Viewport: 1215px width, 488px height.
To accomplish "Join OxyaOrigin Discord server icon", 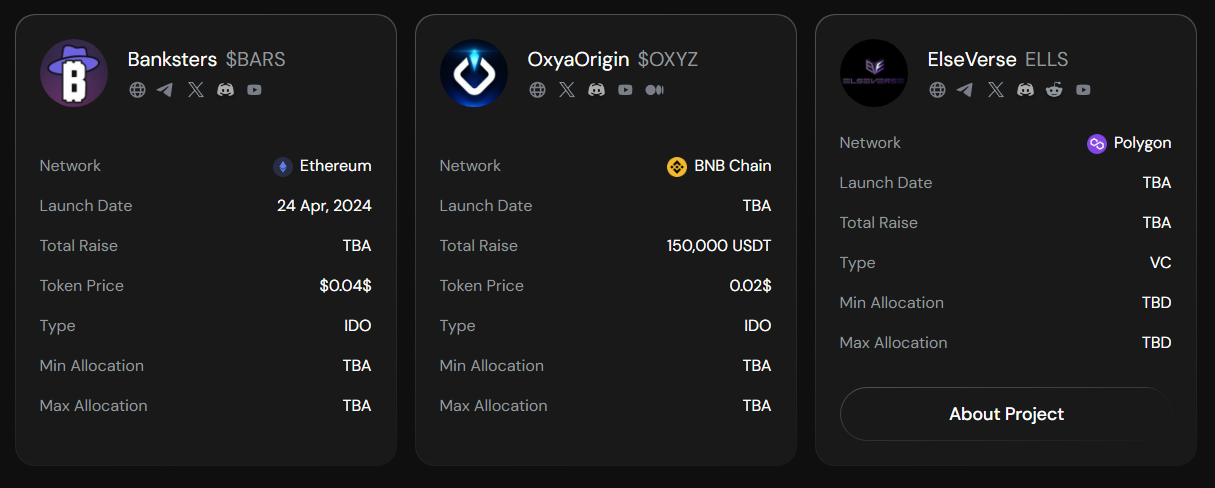I will coord(597,90).
